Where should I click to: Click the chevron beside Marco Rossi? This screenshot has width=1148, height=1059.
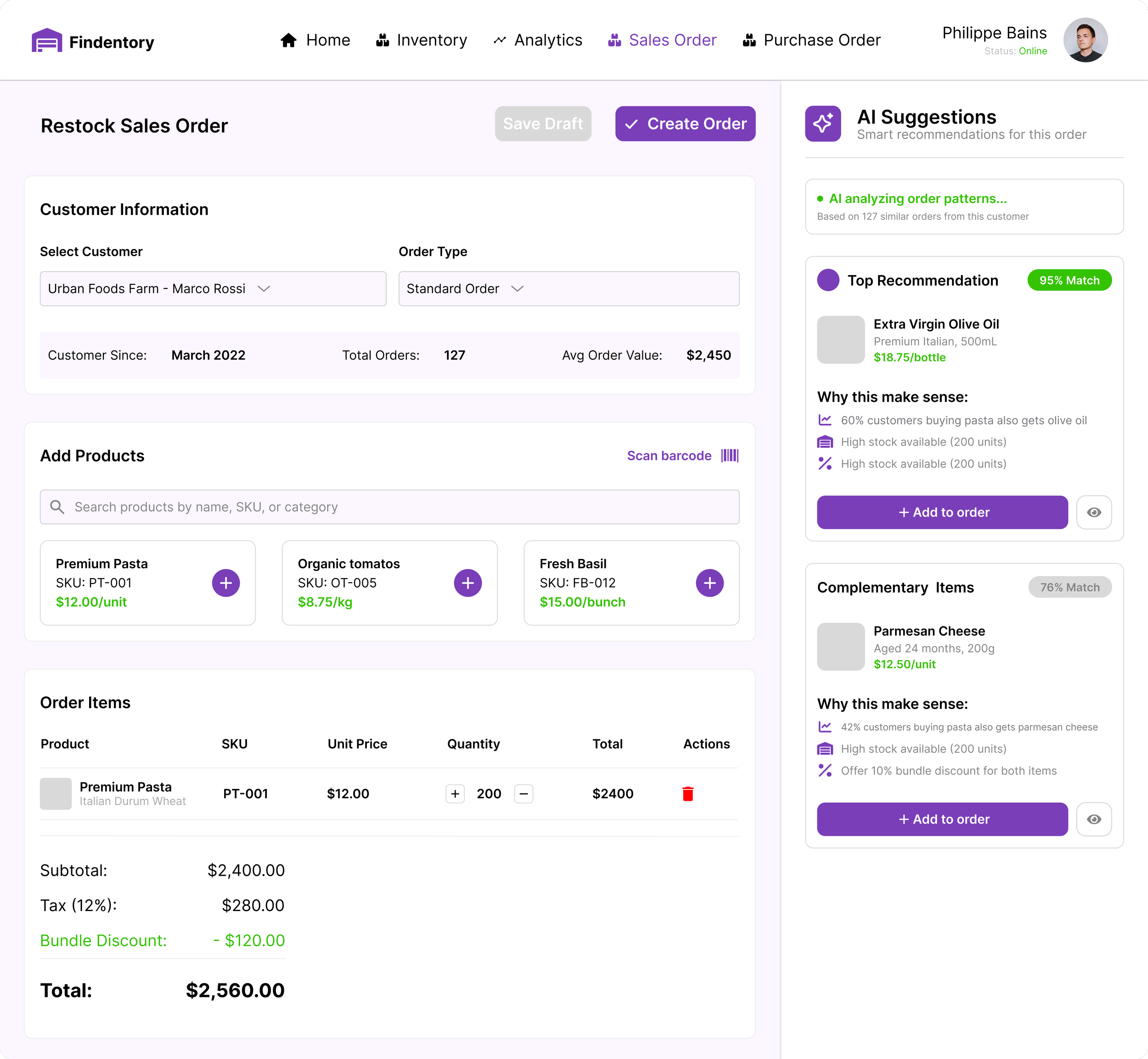point(264,289)
